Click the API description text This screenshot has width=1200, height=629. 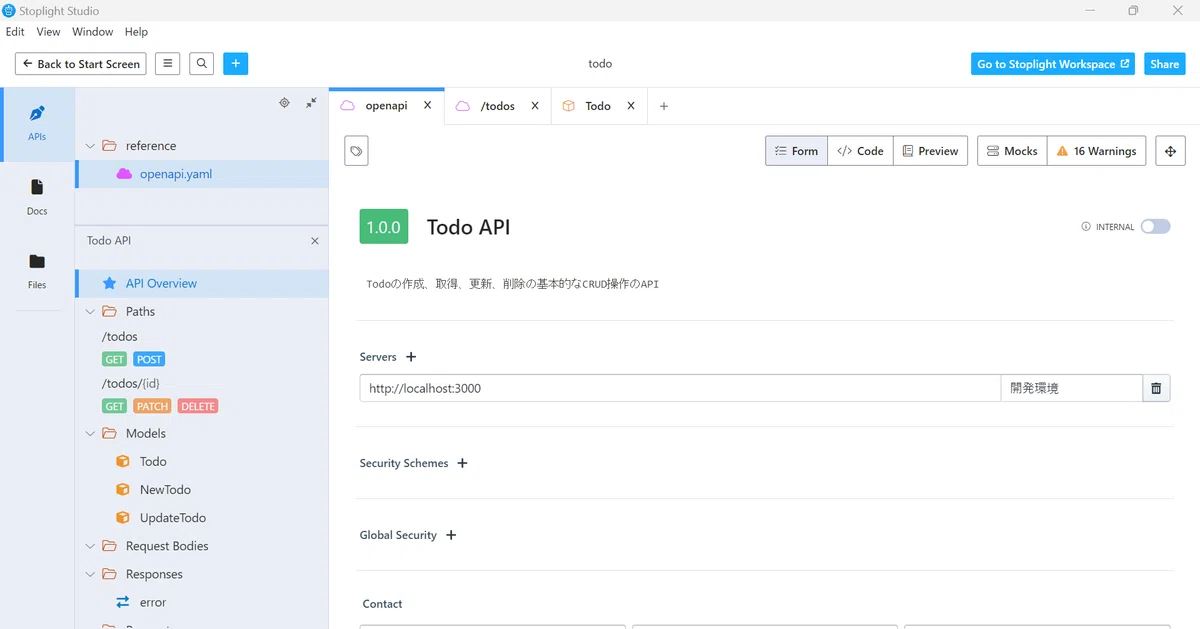click(x=513, y=284)
